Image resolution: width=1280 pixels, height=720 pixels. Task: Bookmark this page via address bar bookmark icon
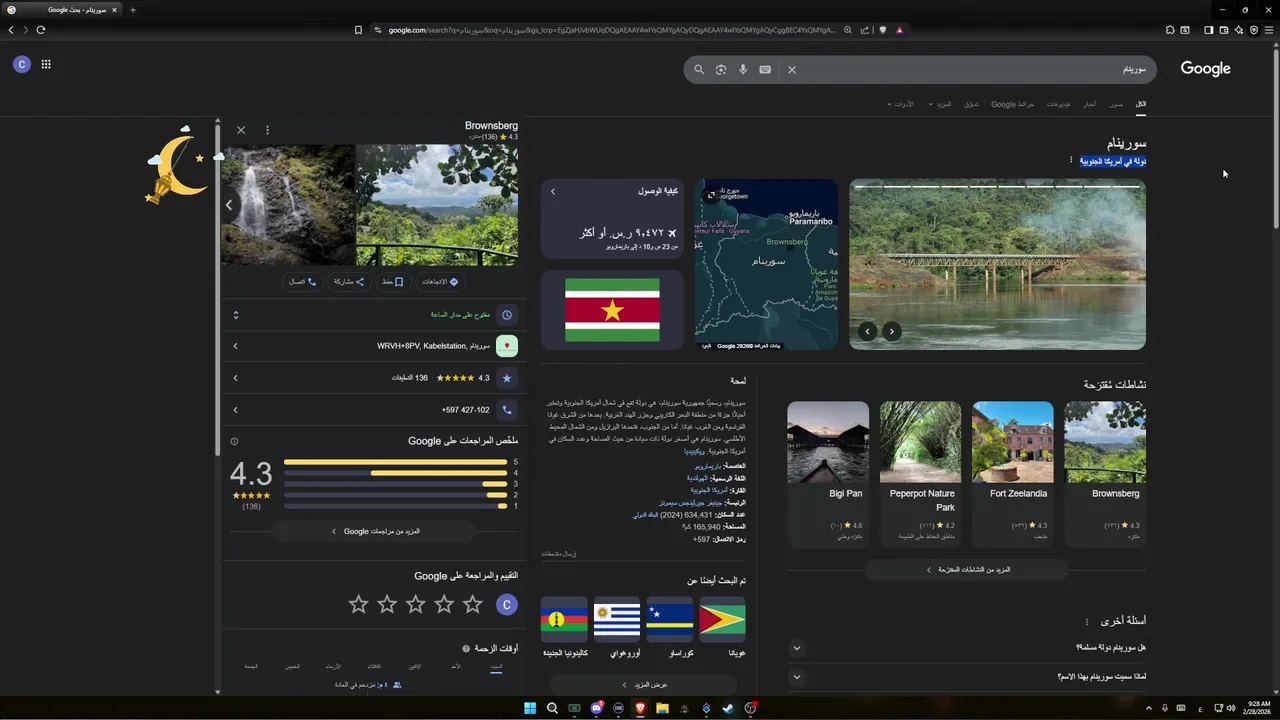[358, 30]
